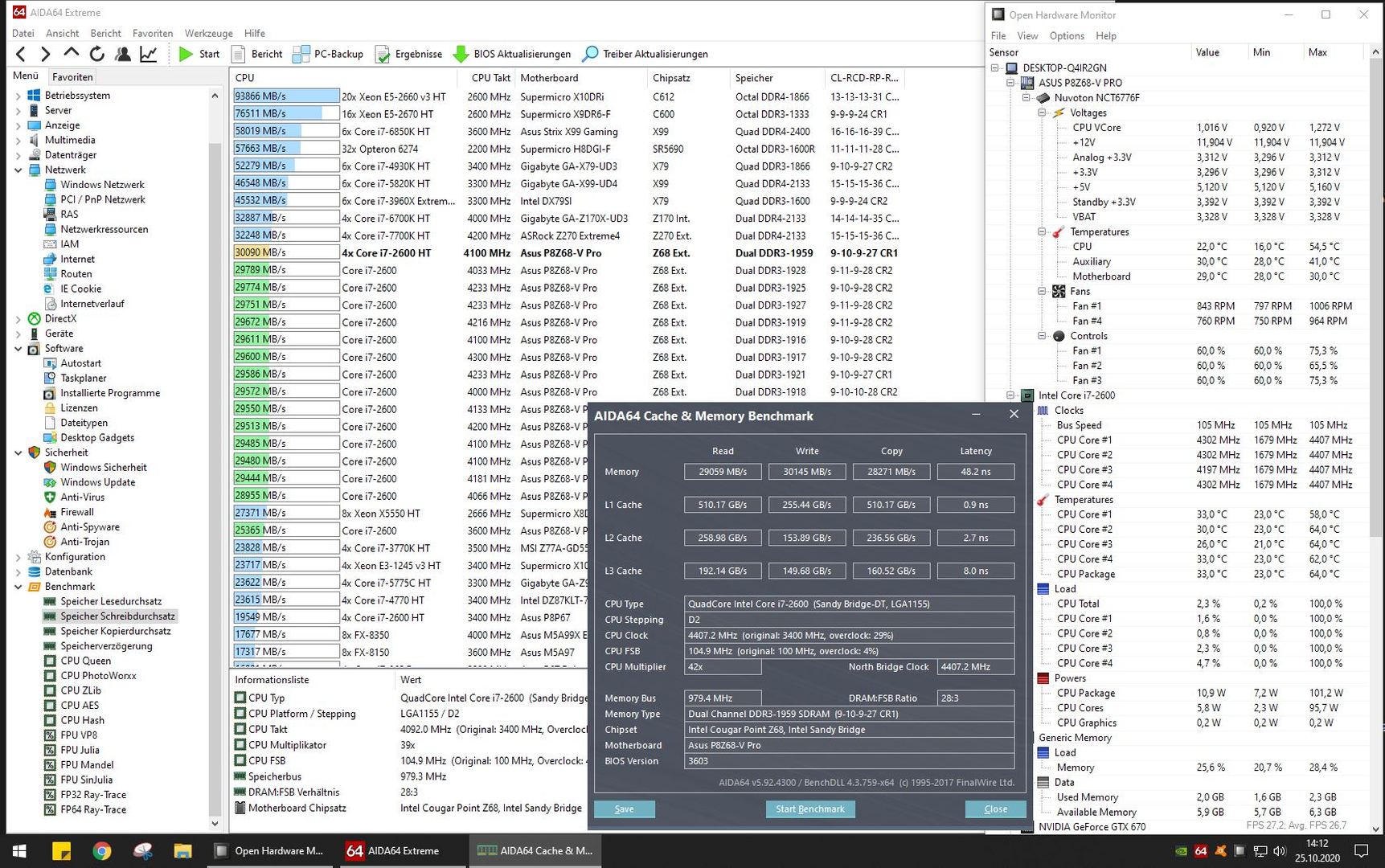
Task: Click the AIDA64 forward navigation arrow
Action: click(46, 54)
